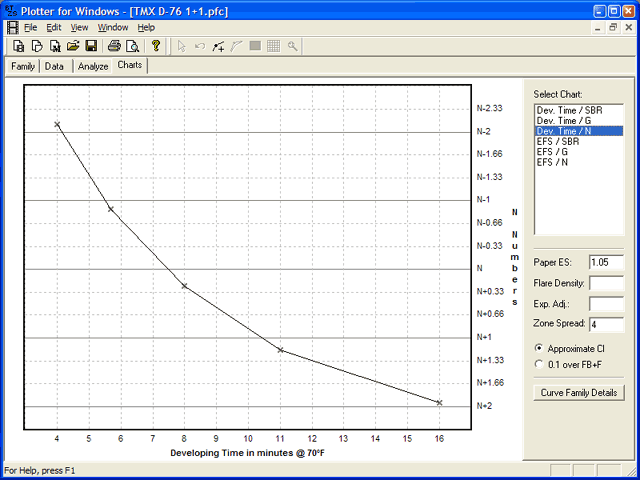Toggle the grid toolbar icon
This screenshot has width=640, height=480.
(273, 46)
